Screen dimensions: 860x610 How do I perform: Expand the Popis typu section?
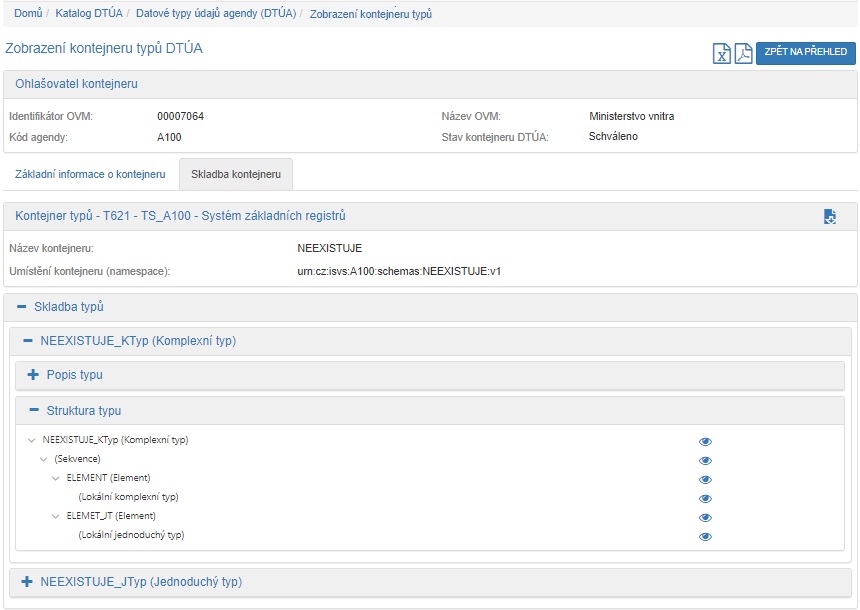coord(33,375)
